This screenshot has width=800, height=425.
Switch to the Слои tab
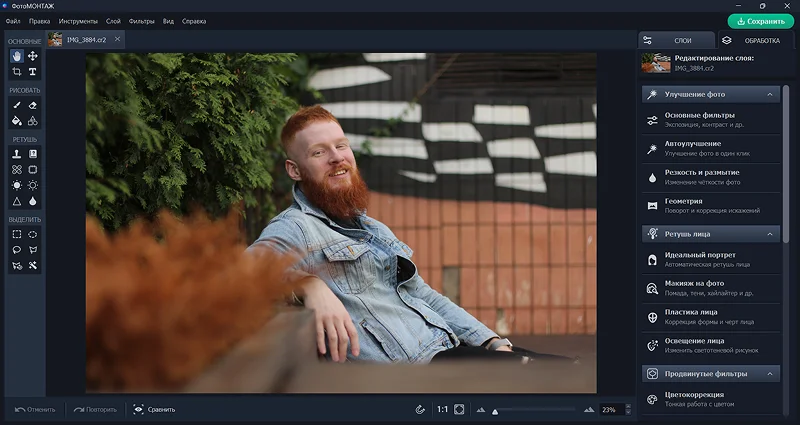(676, 40)
